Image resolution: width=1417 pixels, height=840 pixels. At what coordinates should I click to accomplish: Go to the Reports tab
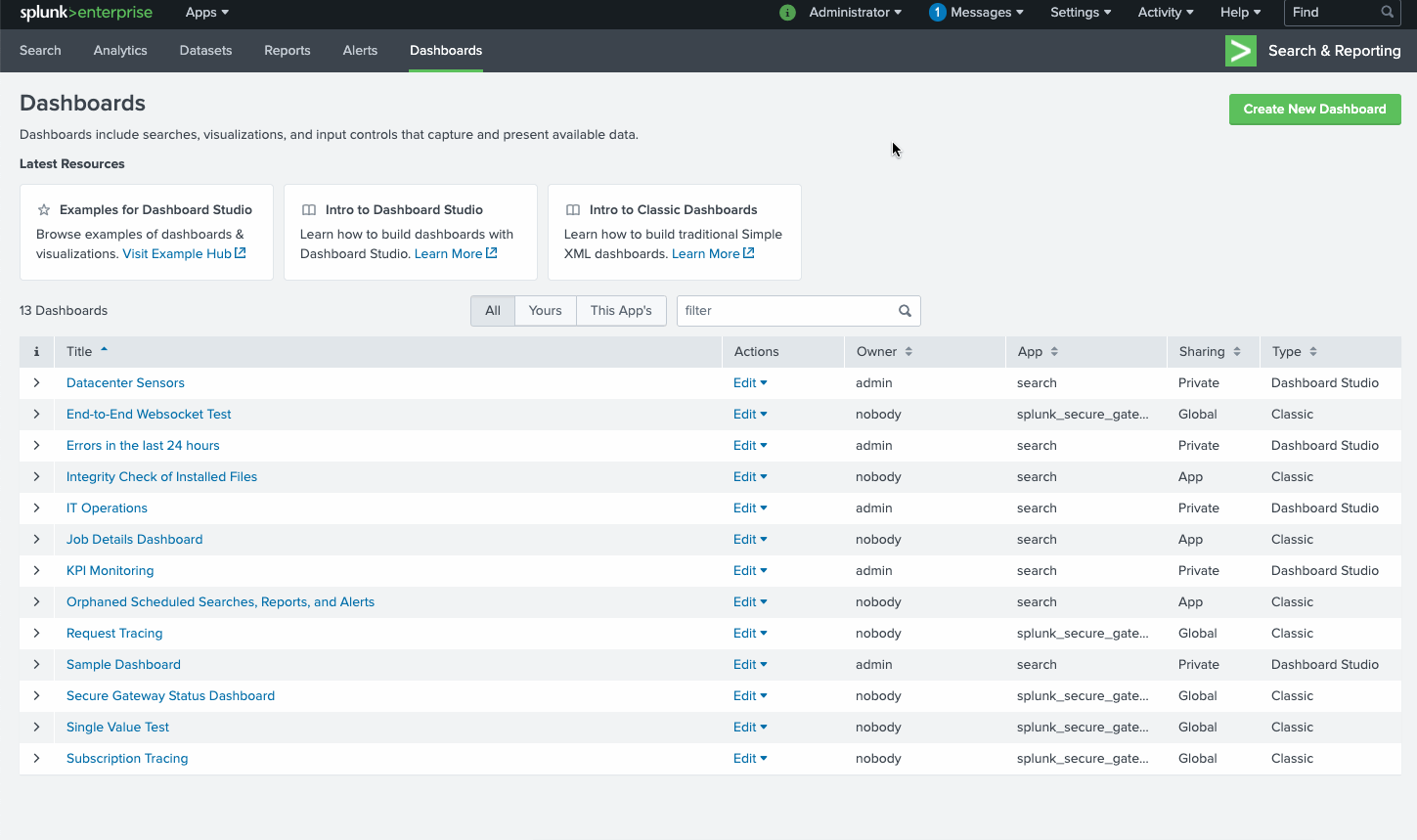point(287,51)
